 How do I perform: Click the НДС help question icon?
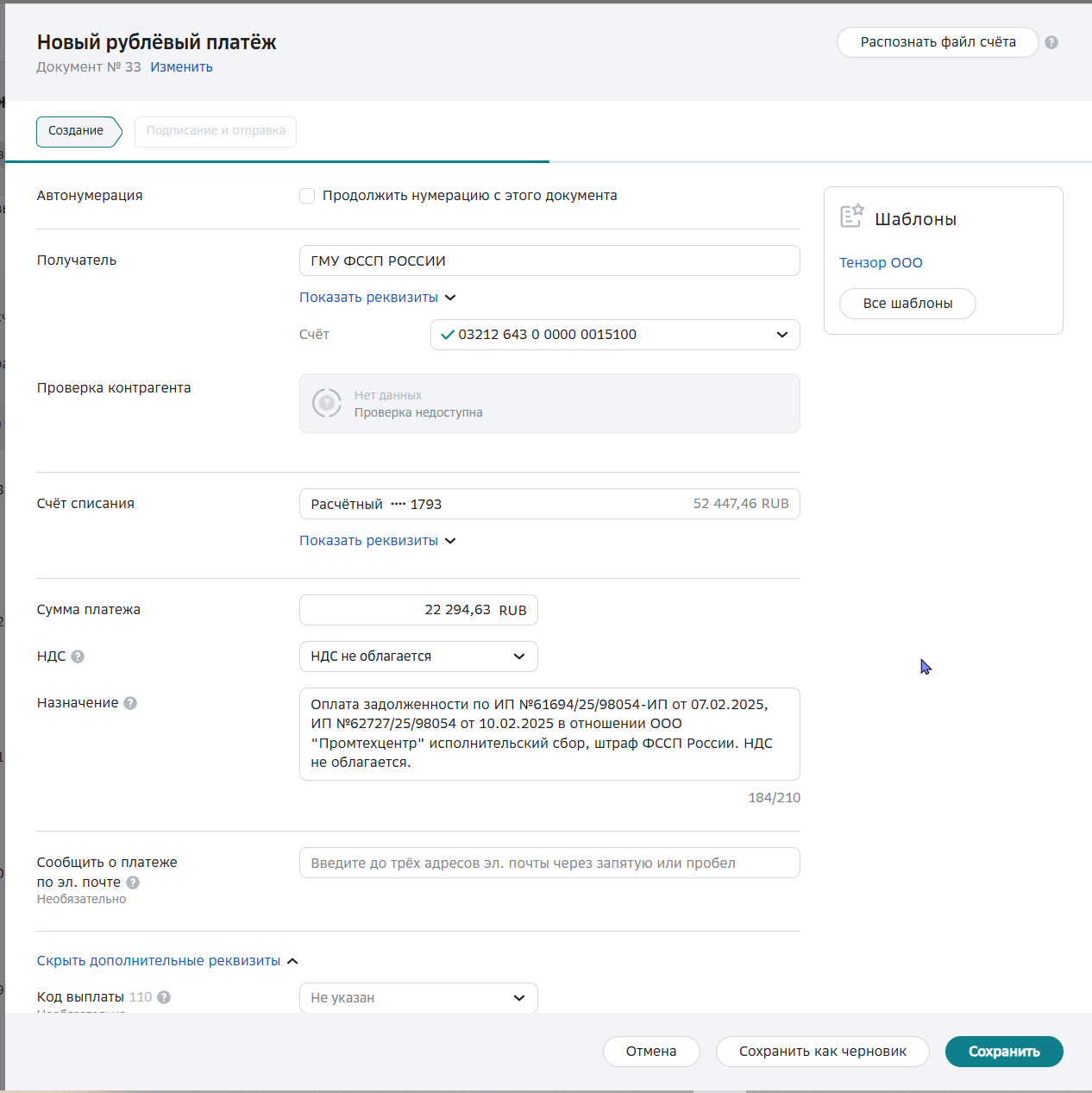[78, 656]
